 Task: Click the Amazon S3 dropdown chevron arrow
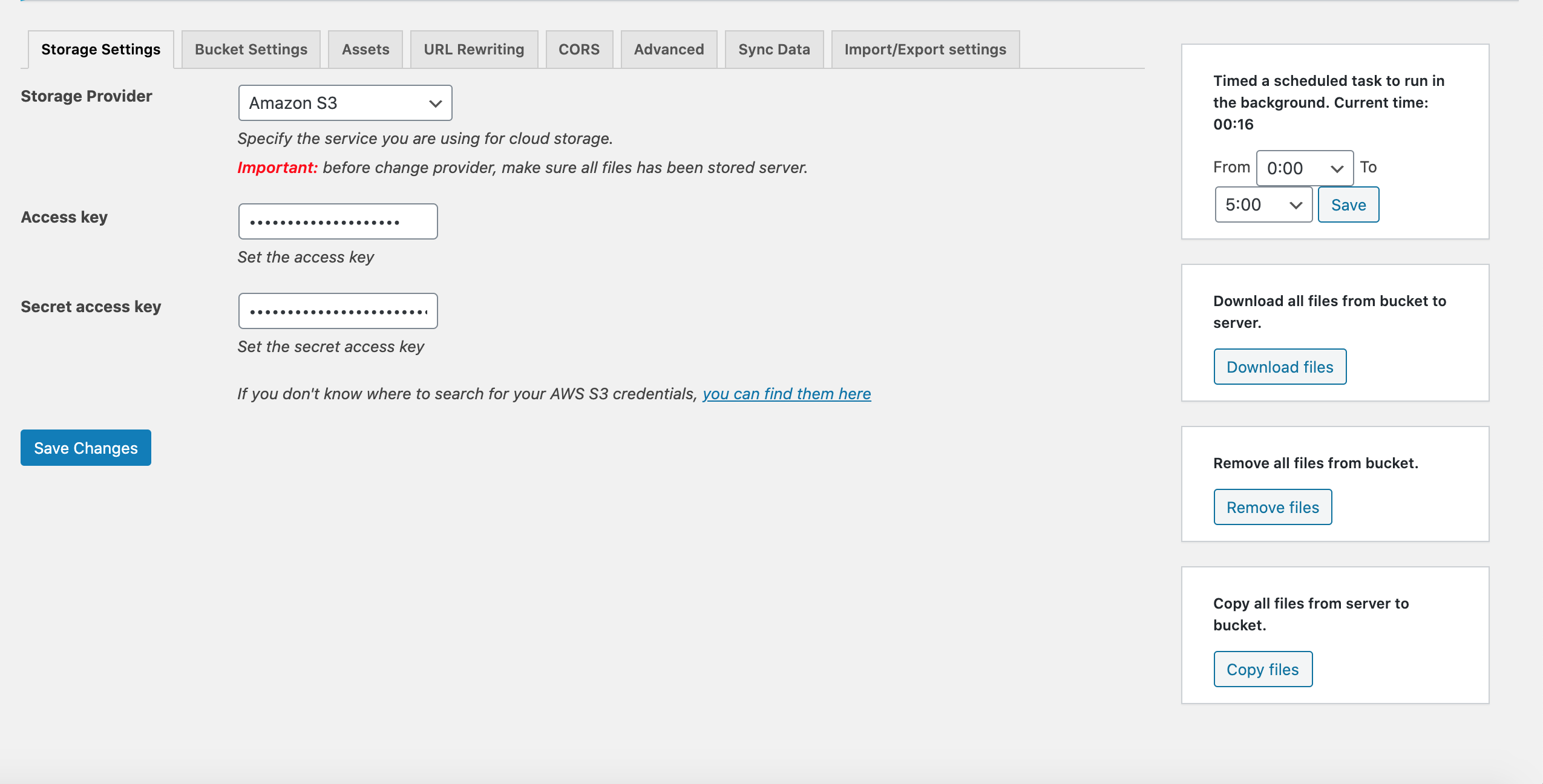(x=435, y=103)
